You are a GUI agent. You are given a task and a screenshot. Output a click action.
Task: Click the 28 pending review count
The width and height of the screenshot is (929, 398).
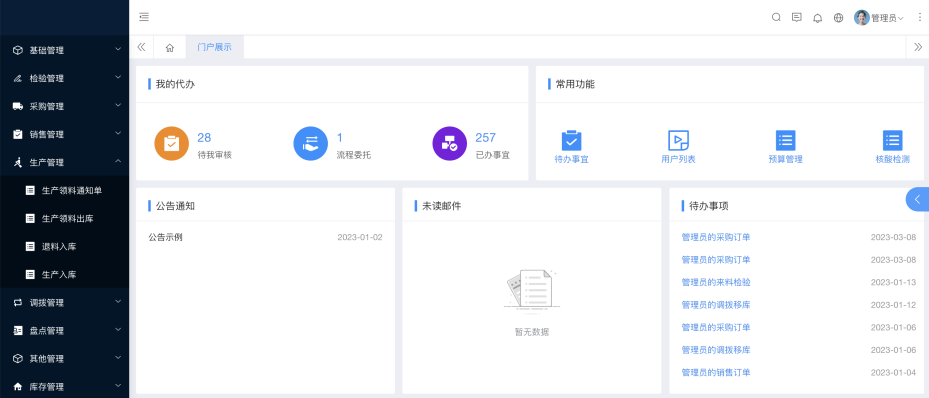(x=204, y=137)
